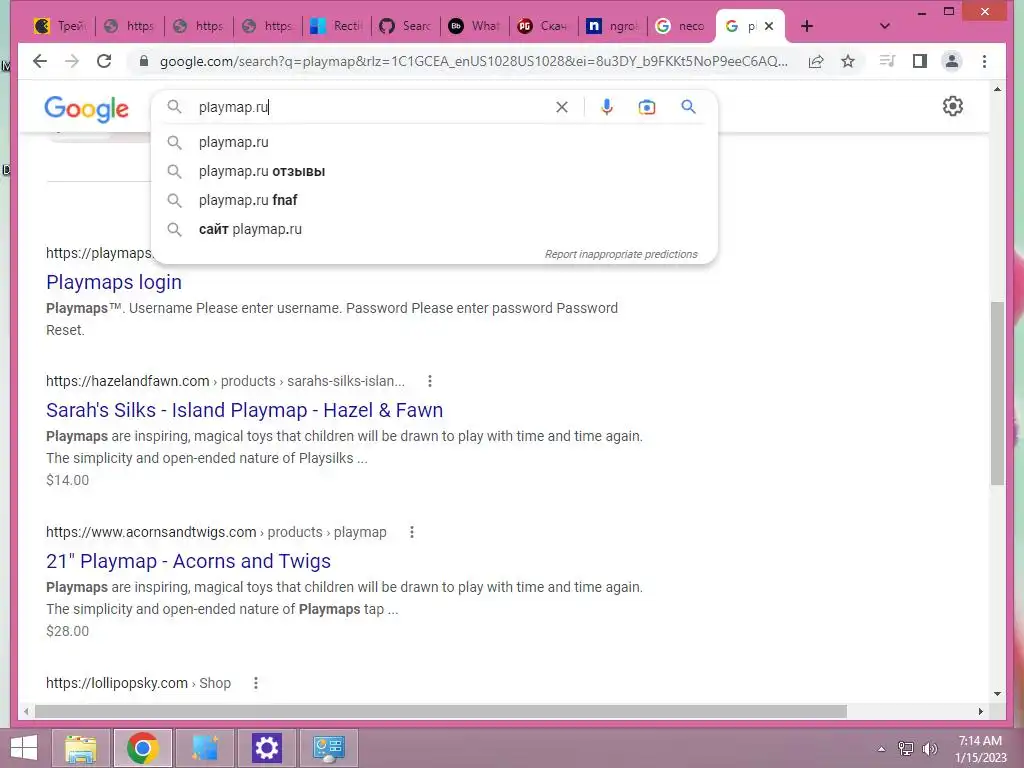
Task: Open more options for acornsandtwigs.com result
Action: pos(411,532)
